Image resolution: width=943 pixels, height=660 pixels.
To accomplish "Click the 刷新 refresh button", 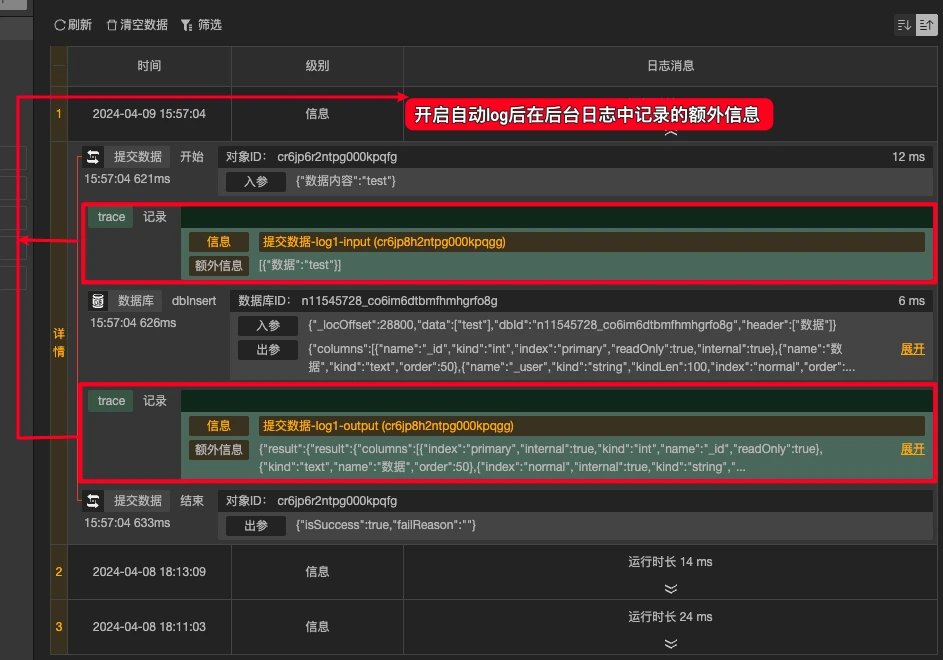I will 73,25.
